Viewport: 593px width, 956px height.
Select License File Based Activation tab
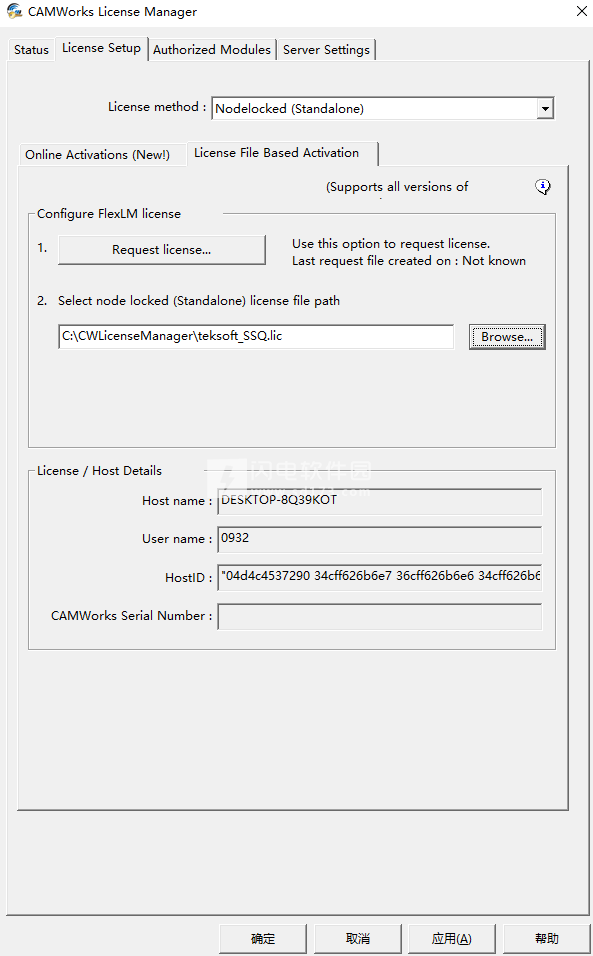[x=277, y=153]
